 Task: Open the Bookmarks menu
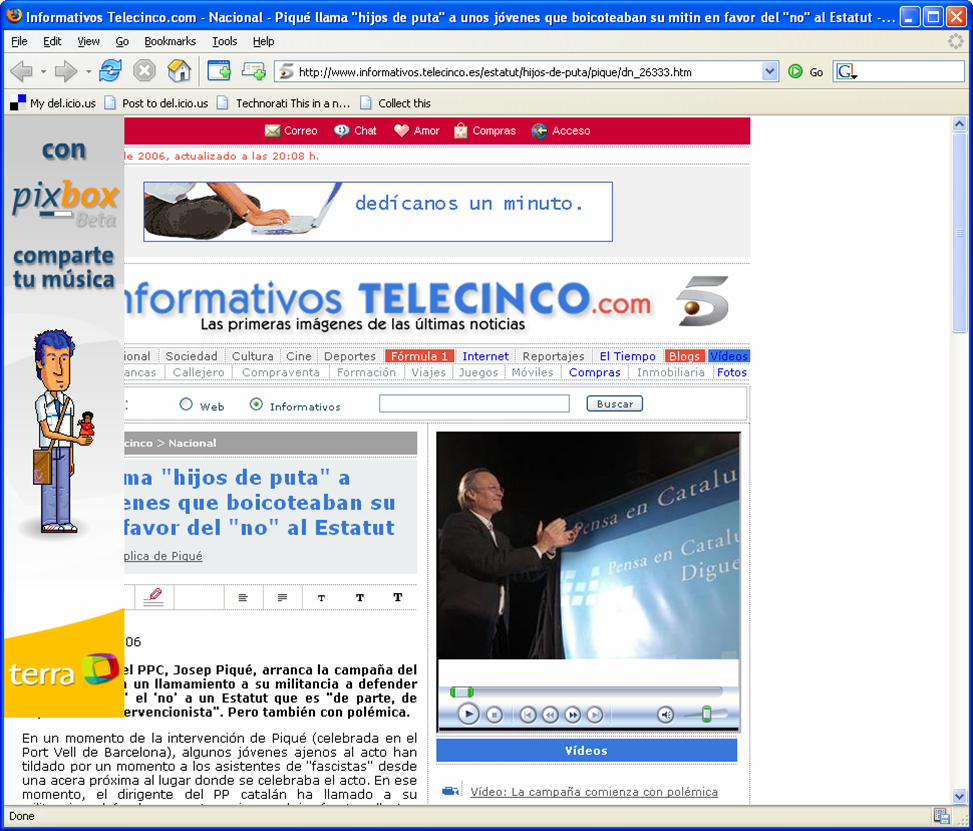pyautogui.click(x=171, y=41)
